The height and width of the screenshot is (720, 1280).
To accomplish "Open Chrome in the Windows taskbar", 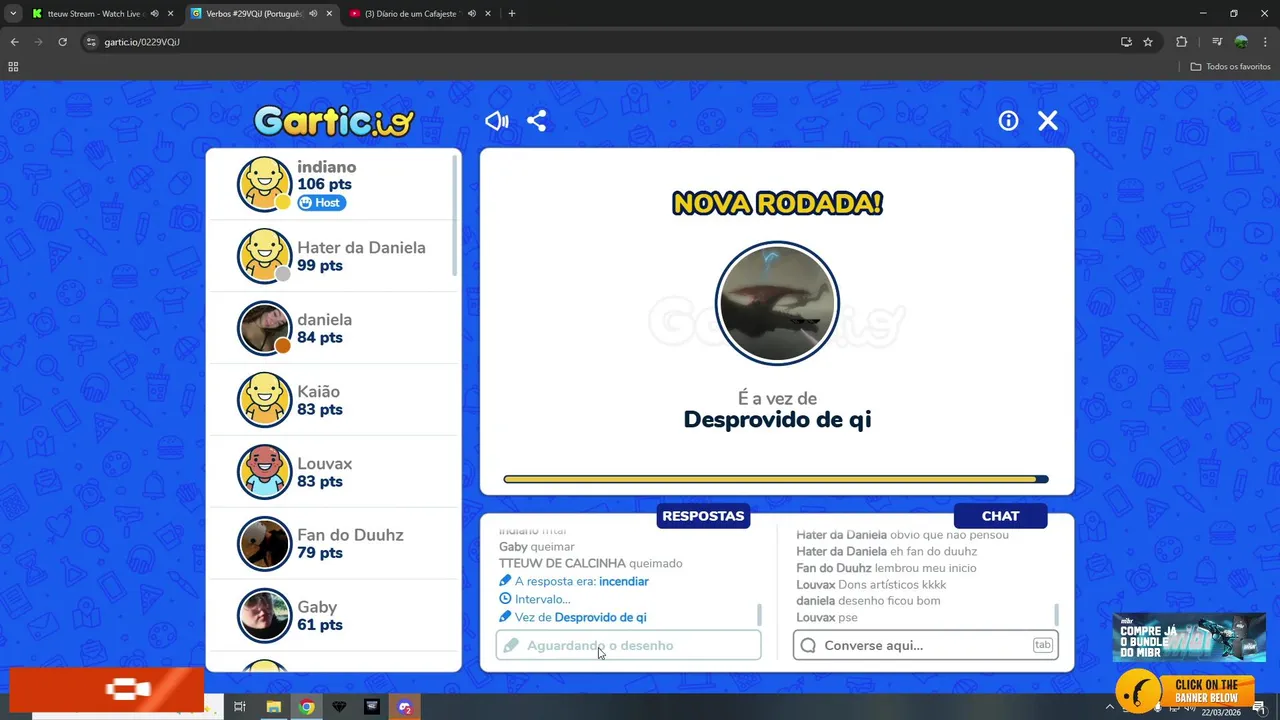I will (x=307, y=707).
